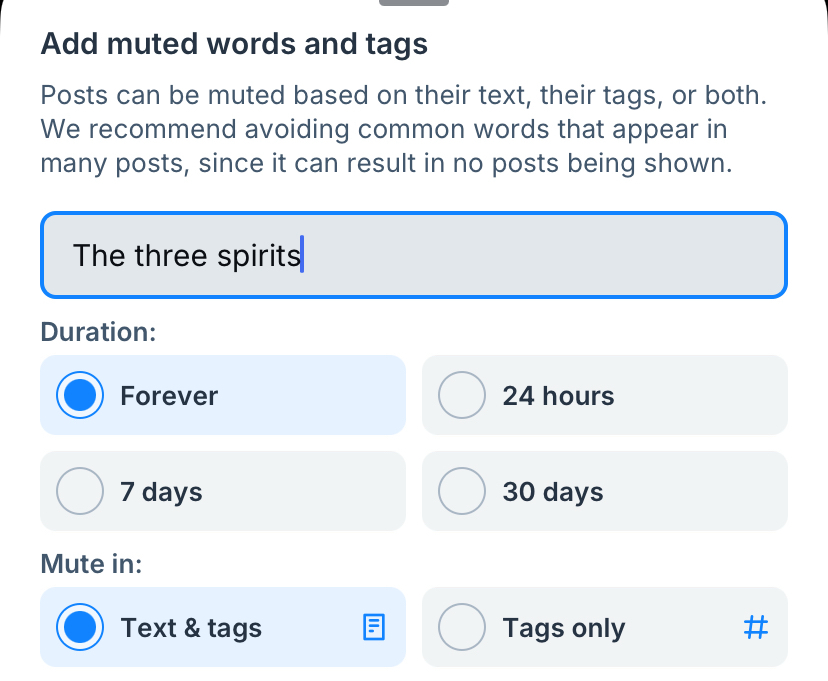The height and width of the screenshot is (681, 828).
Task: Choose the 24 hours radio circle
Action: [462, 396]
